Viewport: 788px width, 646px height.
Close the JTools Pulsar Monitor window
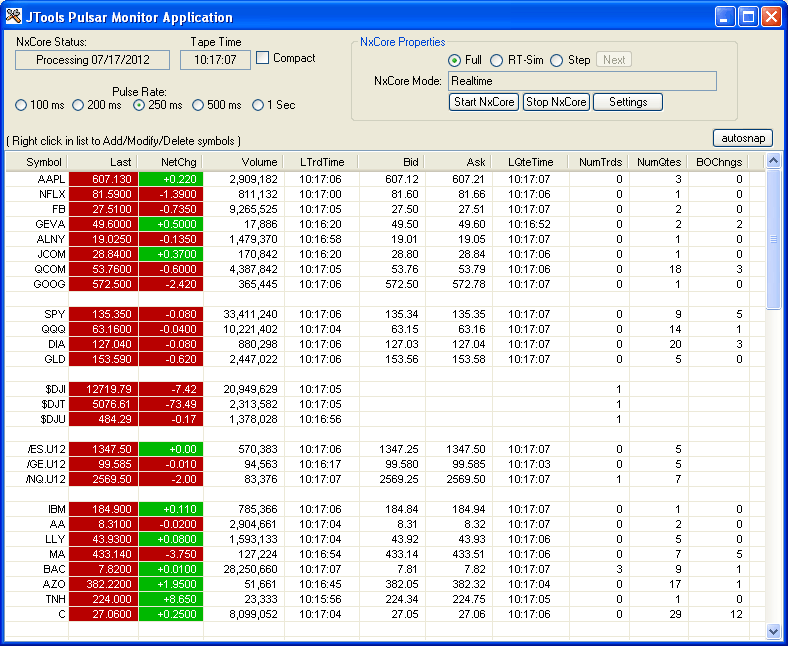pyautogui.click(x=770, y=17)
